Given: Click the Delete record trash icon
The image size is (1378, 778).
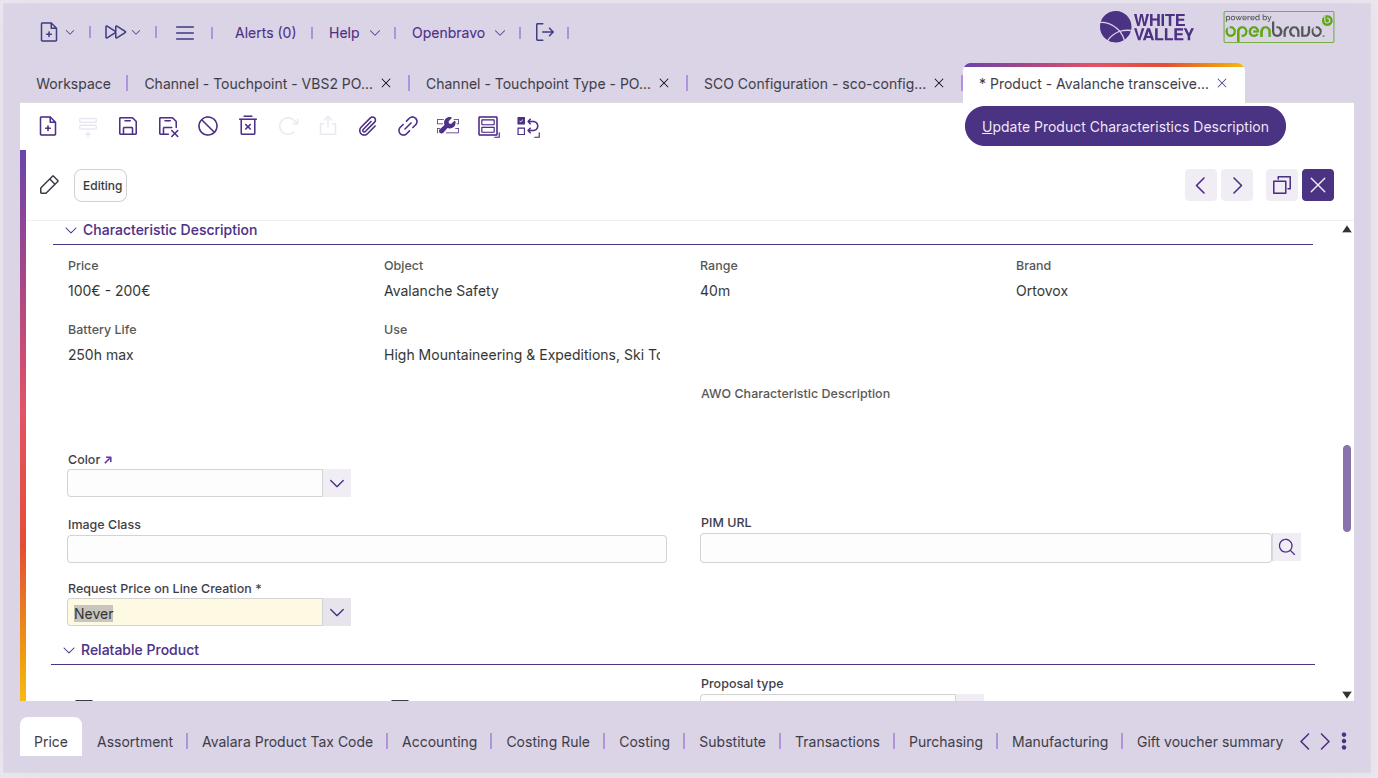Looking at the screenshot, I should [248, 126].
